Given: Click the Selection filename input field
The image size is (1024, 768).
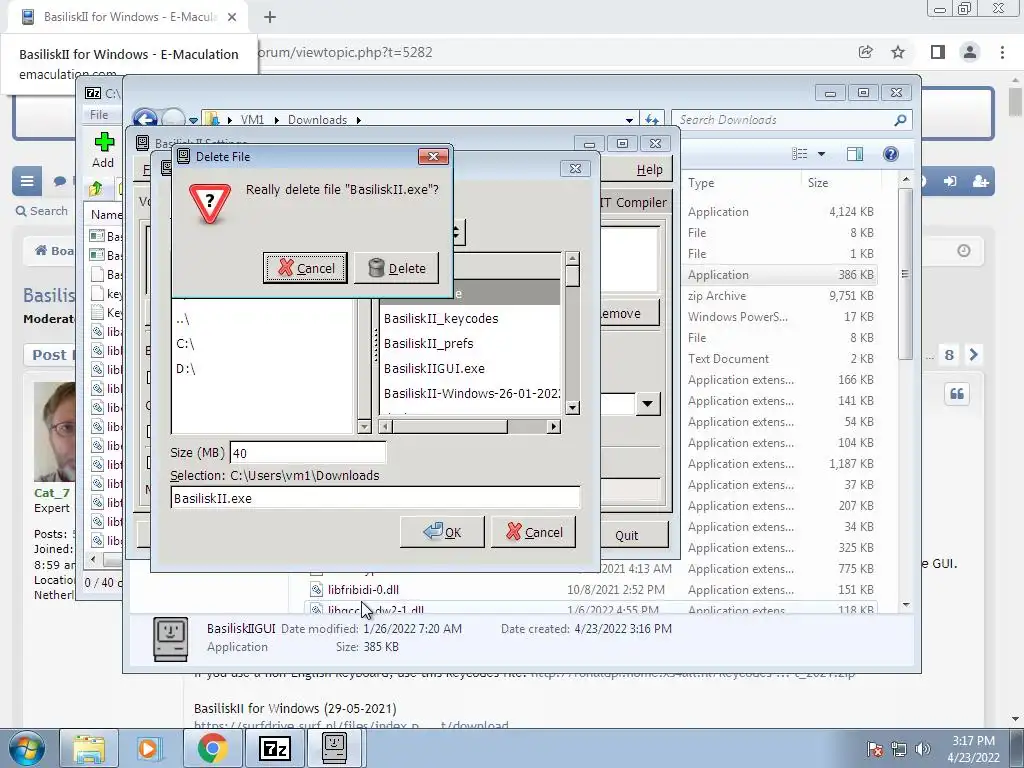Looking at the screenshot, I should point(375,498).
